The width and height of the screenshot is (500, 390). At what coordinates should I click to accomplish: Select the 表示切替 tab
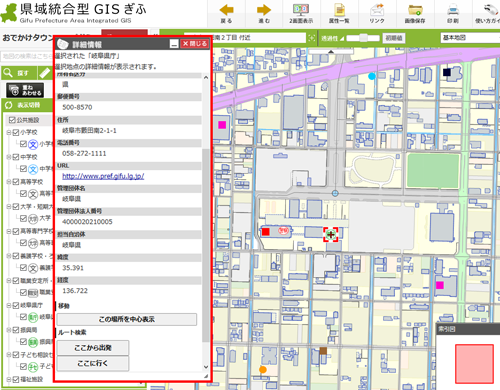27,105
